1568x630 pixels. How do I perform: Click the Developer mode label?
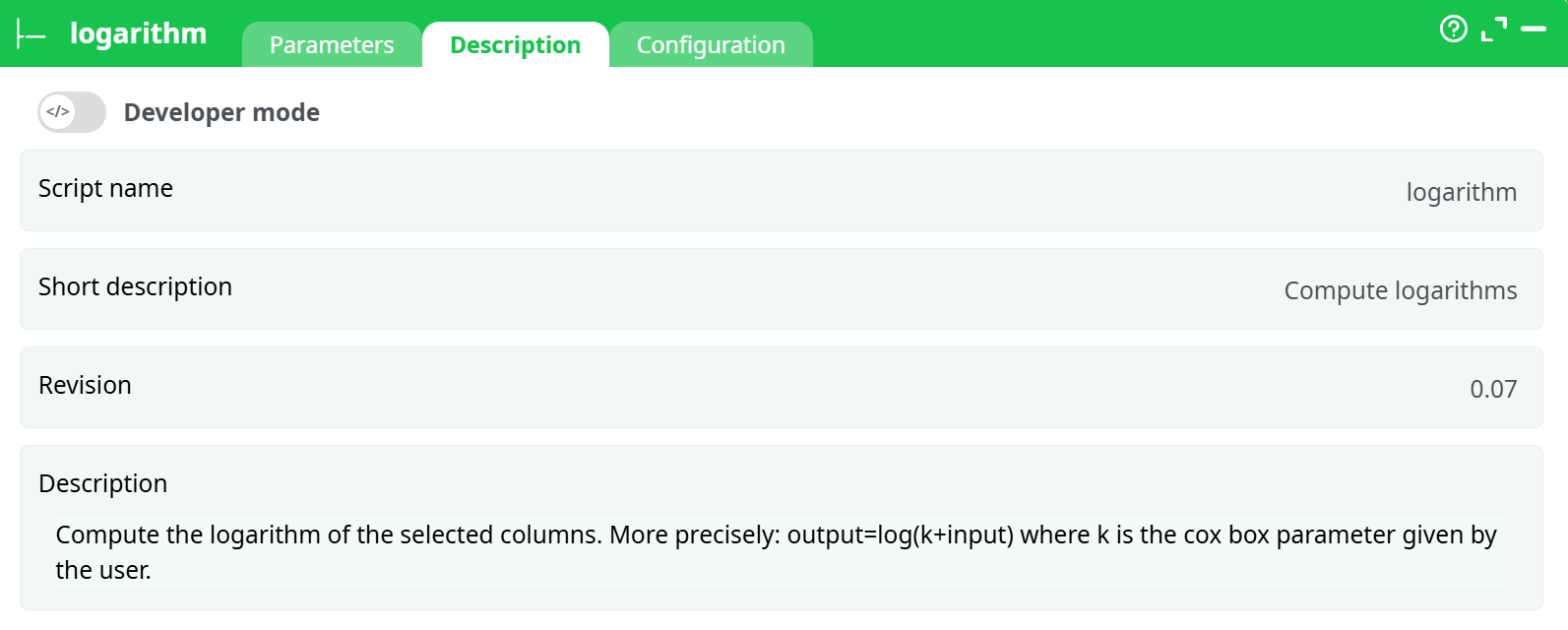click(x=221, y=112)
